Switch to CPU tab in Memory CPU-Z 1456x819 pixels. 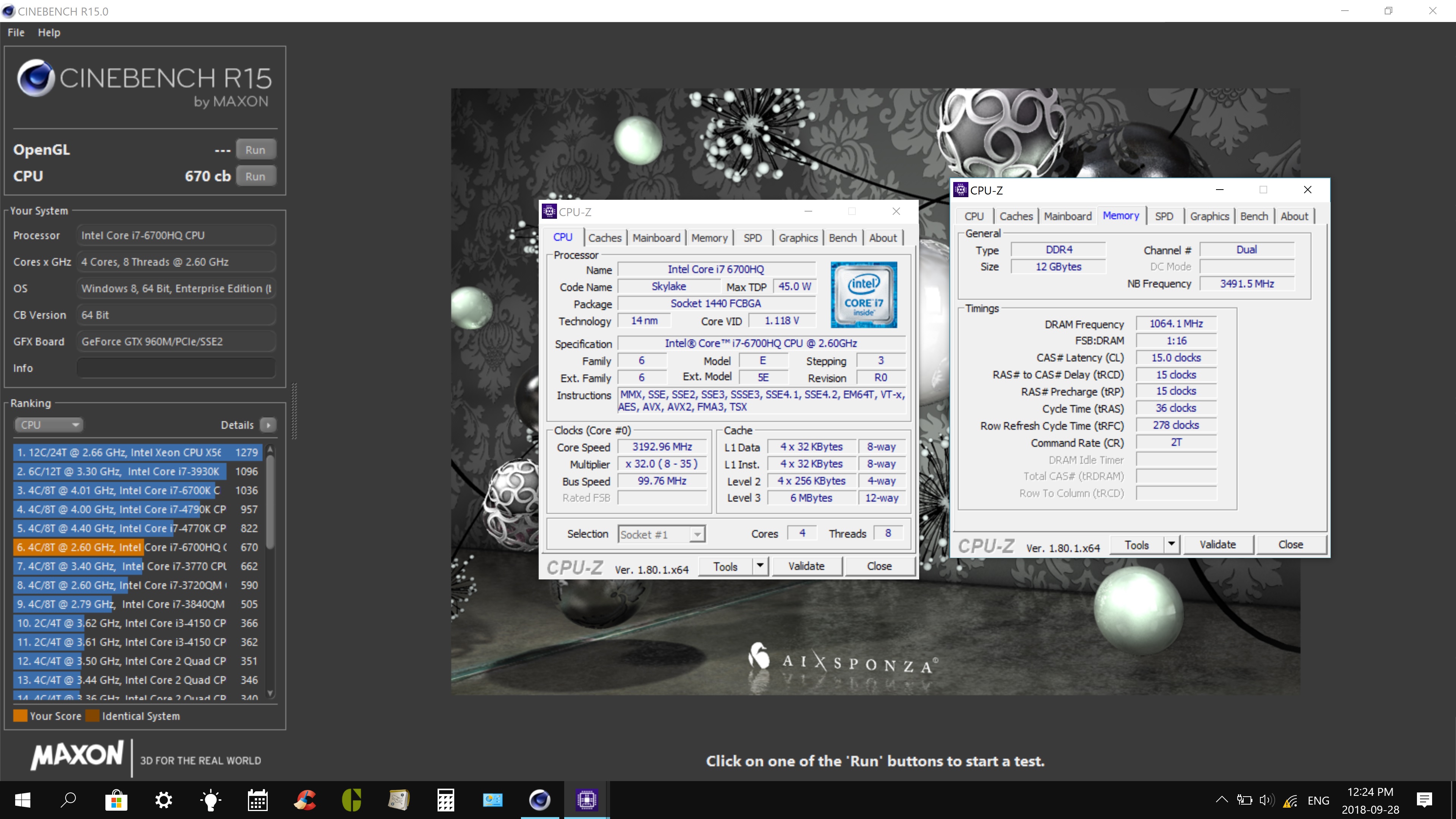pos(974,217)
